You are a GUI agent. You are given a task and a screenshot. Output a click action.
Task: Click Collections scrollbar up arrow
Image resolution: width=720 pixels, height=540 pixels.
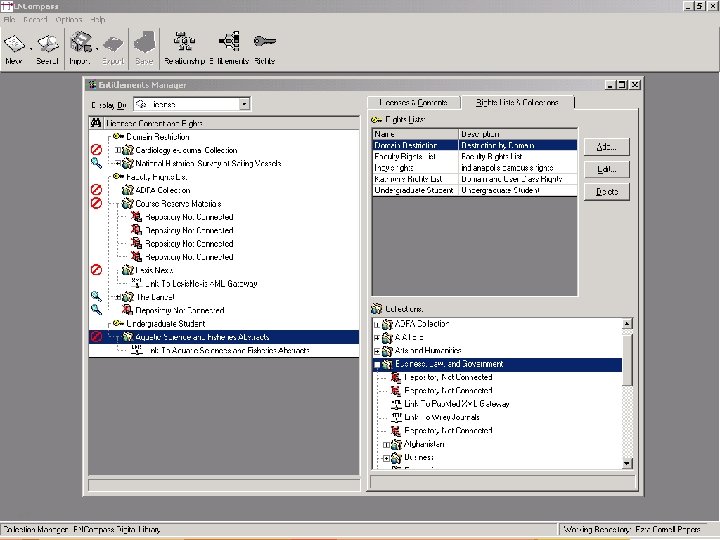pos(627,323)
